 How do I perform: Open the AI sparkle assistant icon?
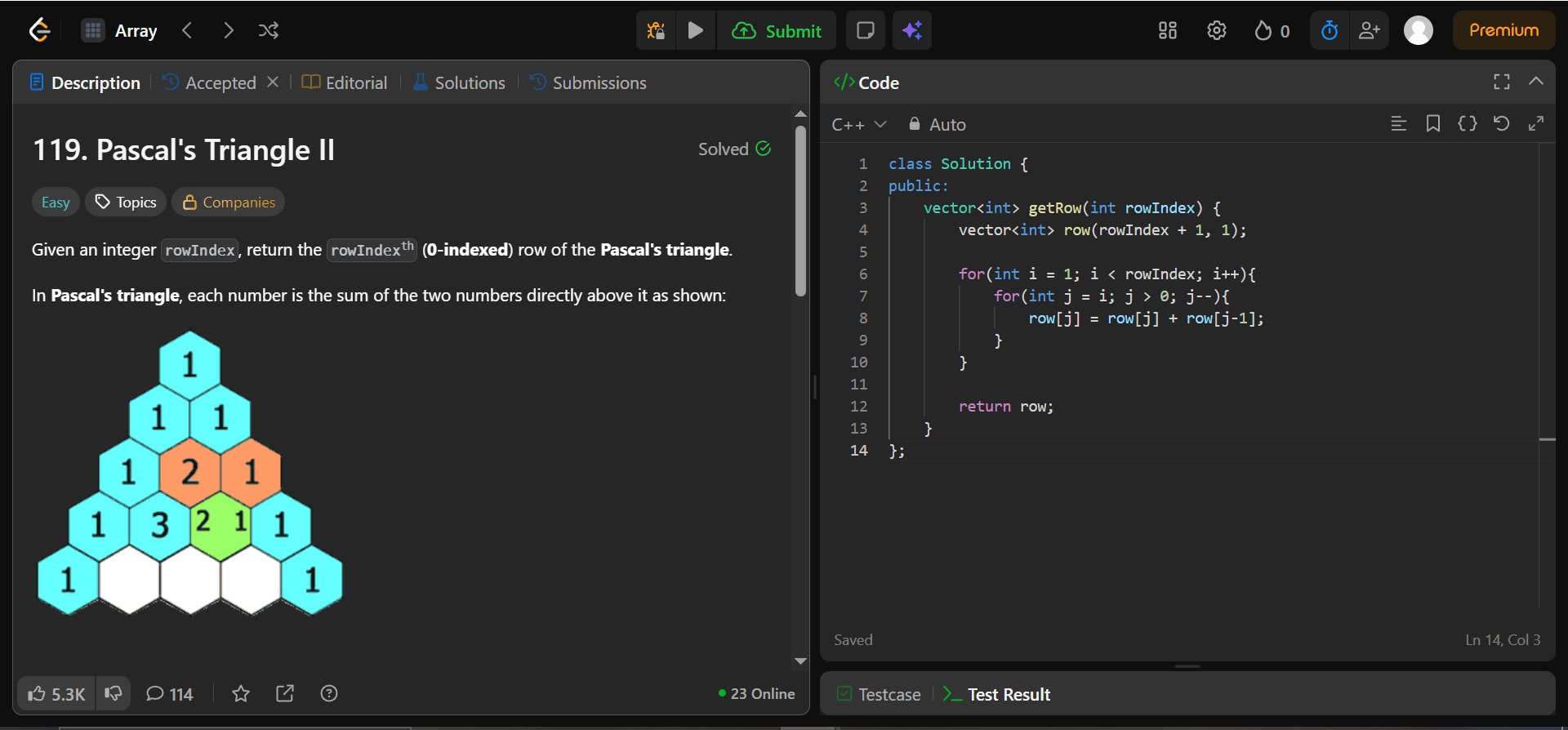912,31
